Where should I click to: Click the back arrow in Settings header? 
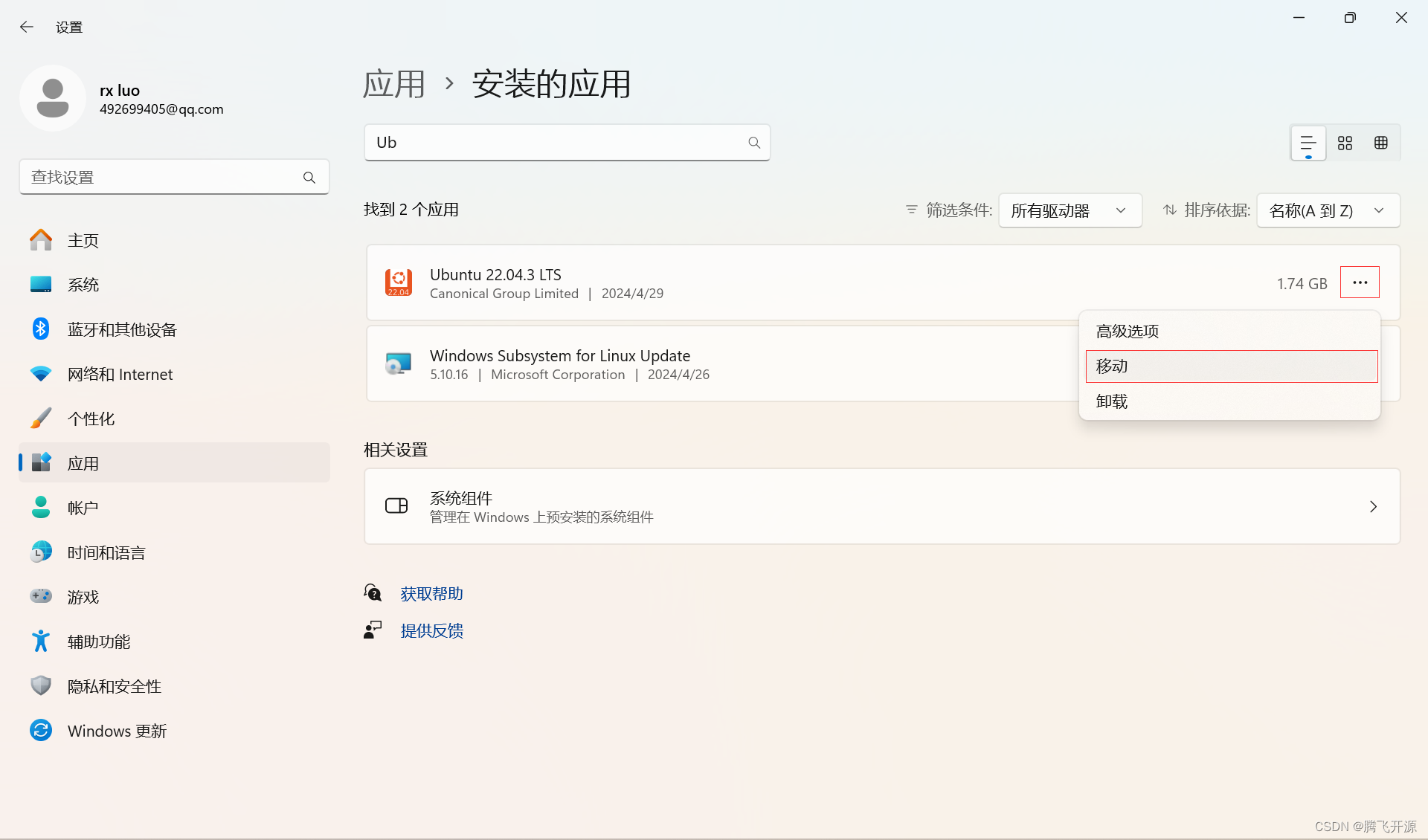tap(27, 28)
